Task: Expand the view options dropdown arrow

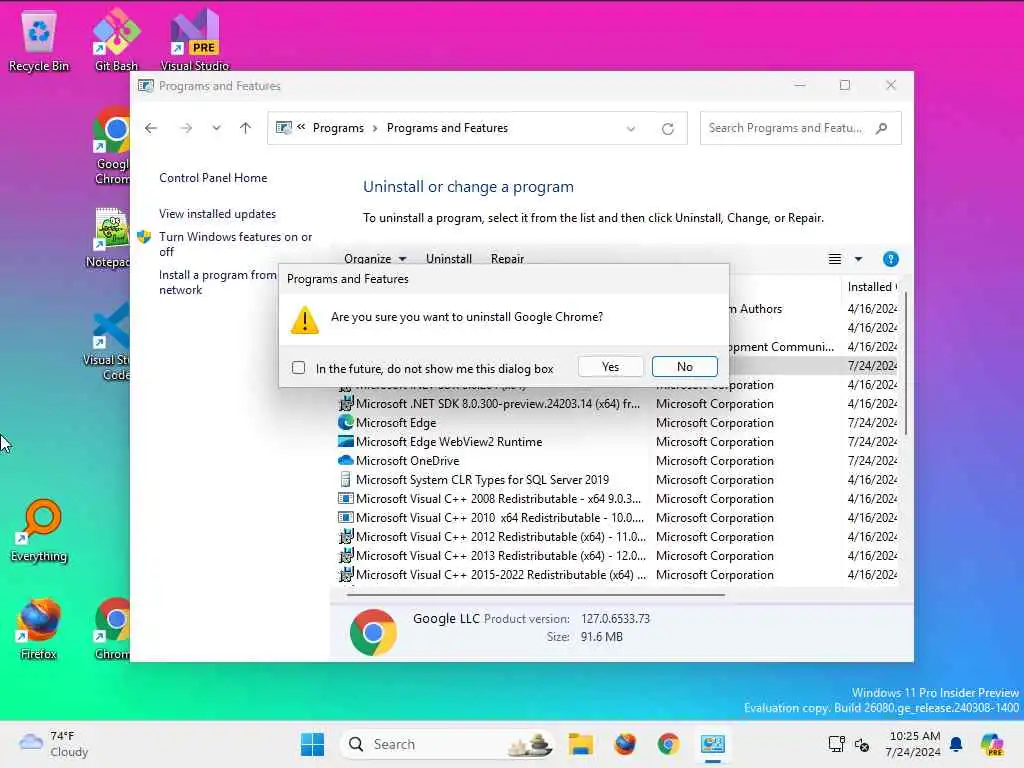Action: pyautogui.click(x=858, y=259)
